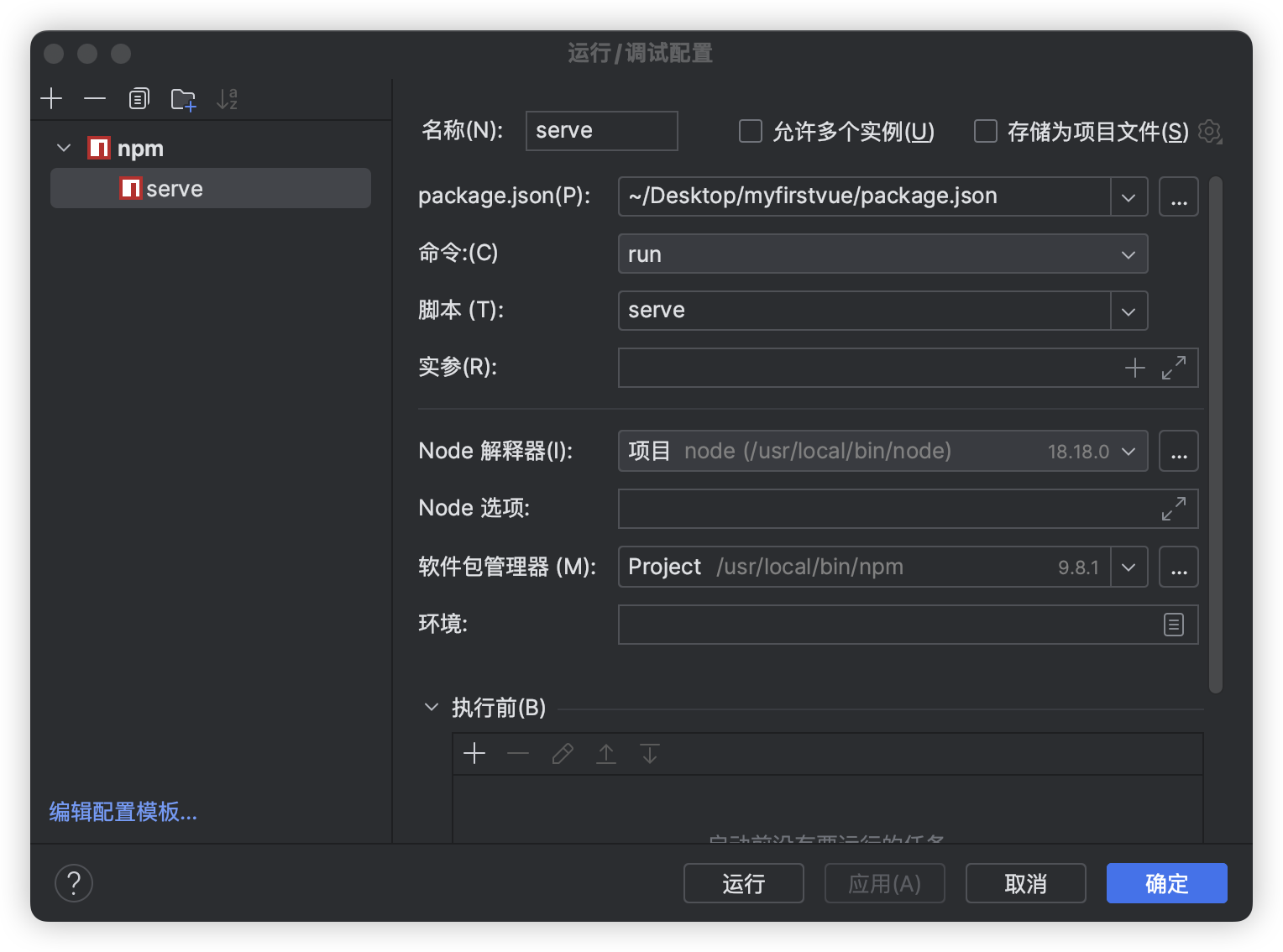Click the blue confirm (确定) button
The image size is (1283, 952).
pos(1166,883)
